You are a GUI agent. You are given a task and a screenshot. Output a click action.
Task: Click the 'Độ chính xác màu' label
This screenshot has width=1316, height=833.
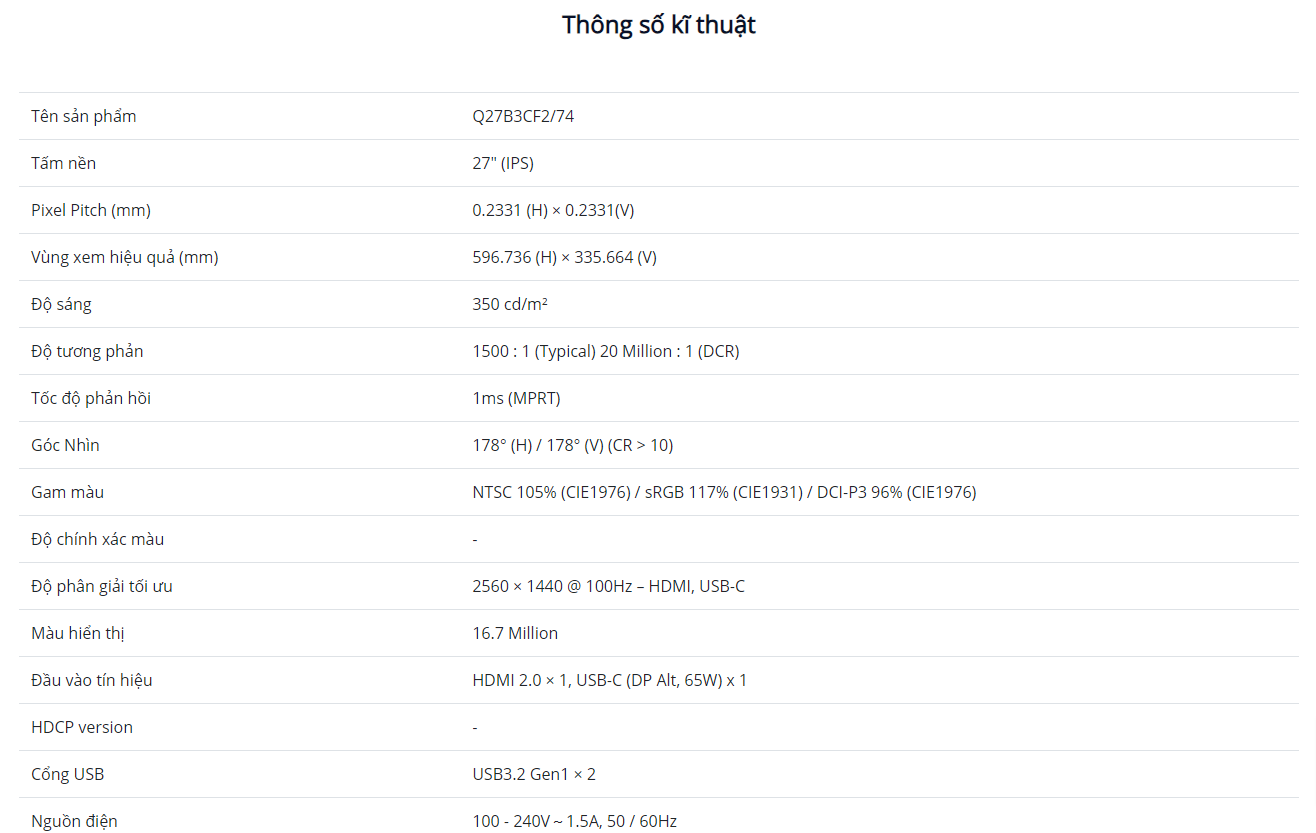click(x=97, y=539)
